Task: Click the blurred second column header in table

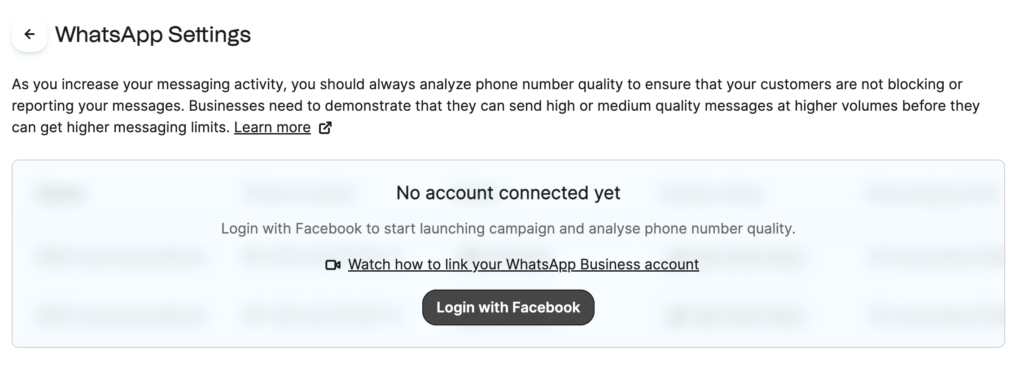Action: [300, 194]
